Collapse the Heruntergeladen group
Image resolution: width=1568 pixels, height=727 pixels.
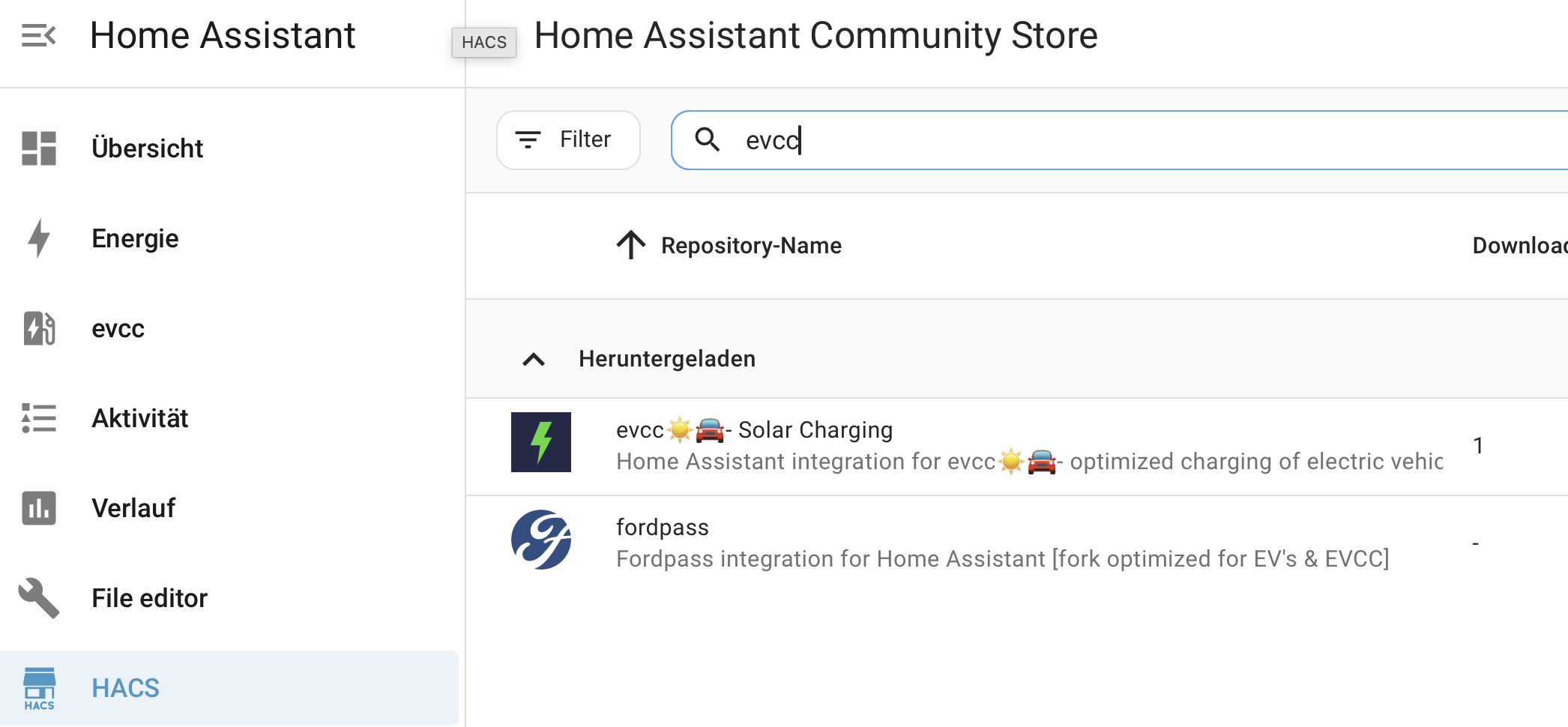click(x=534, y=359)
